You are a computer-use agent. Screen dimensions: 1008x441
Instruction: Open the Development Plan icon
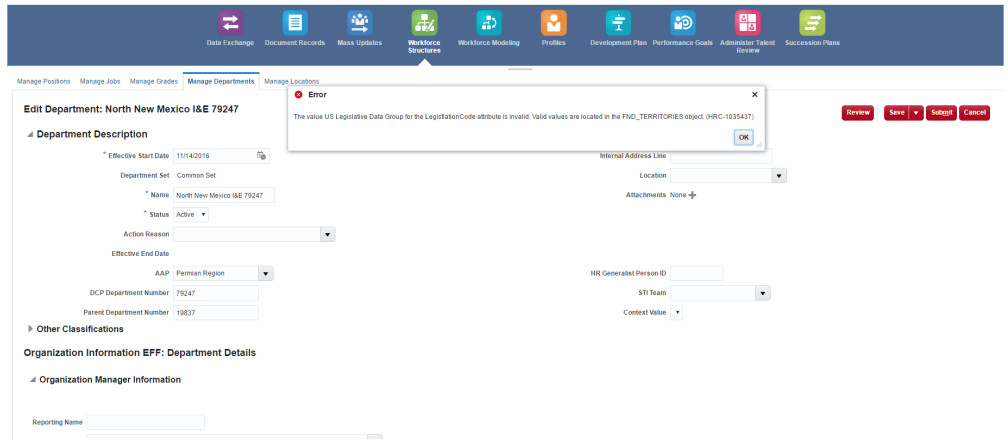coord(618,23)
